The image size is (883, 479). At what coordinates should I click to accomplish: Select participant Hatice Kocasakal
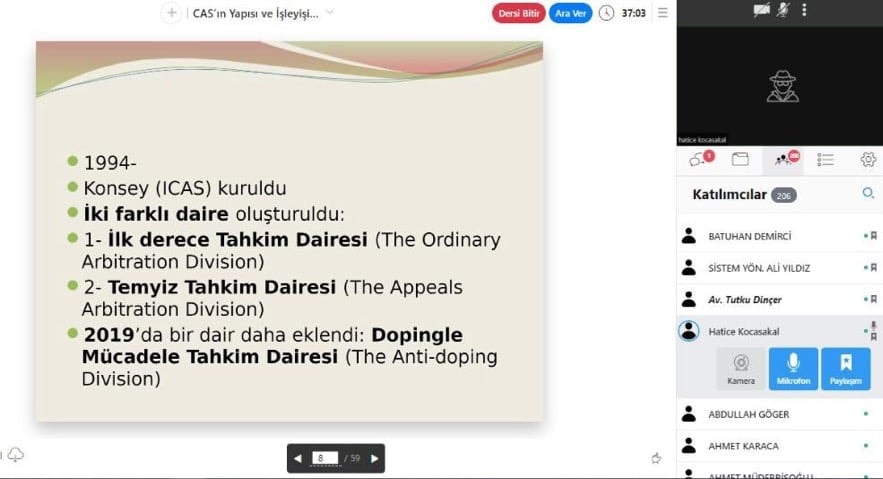779,331
